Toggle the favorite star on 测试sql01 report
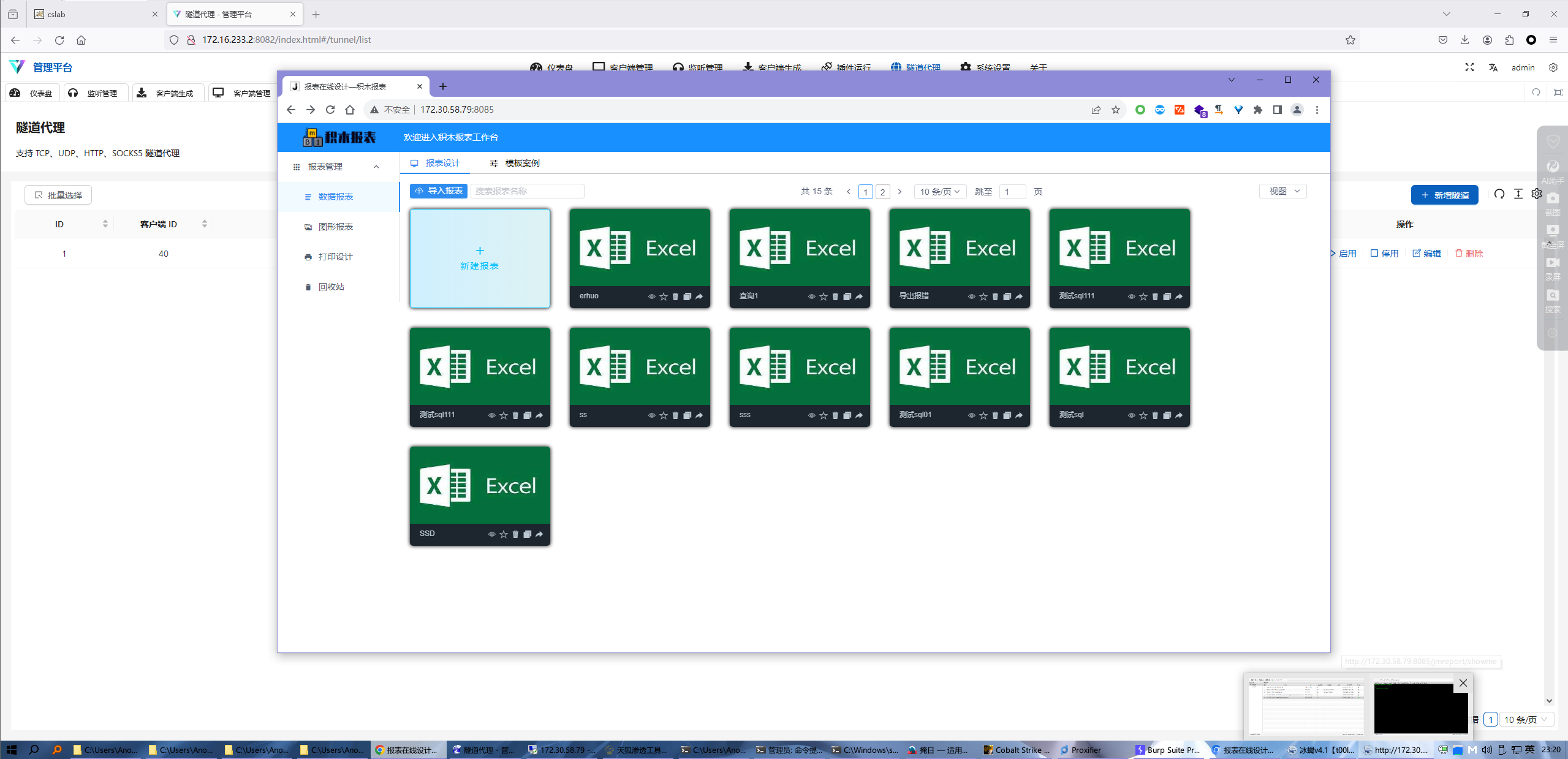 click(x=983, y=415)
